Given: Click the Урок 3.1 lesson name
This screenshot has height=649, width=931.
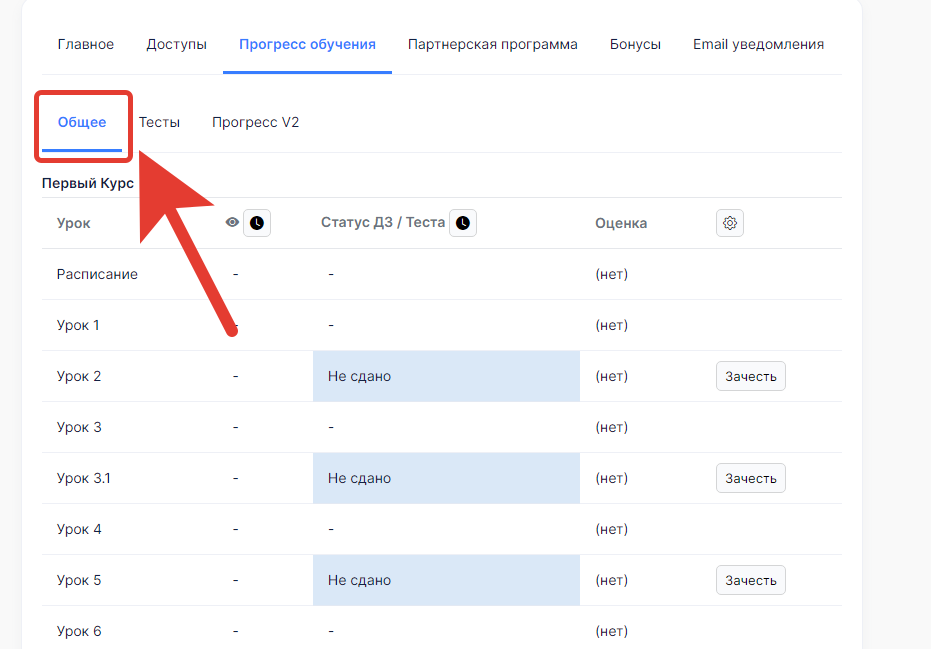Looking at the screenshot, I should click(x=83, y=479).
